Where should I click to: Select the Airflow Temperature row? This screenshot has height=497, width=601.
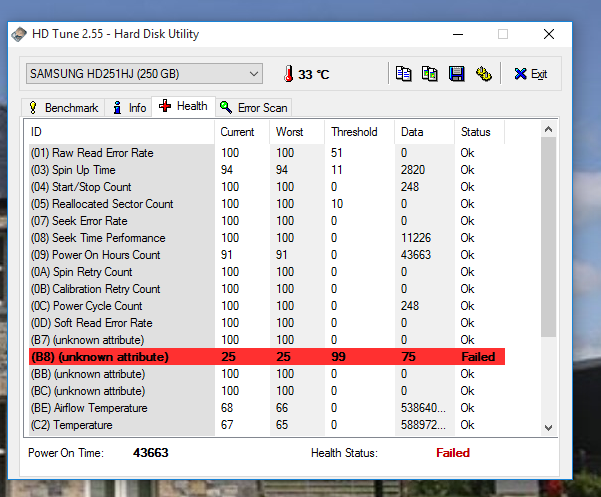(x=267, y=408)
